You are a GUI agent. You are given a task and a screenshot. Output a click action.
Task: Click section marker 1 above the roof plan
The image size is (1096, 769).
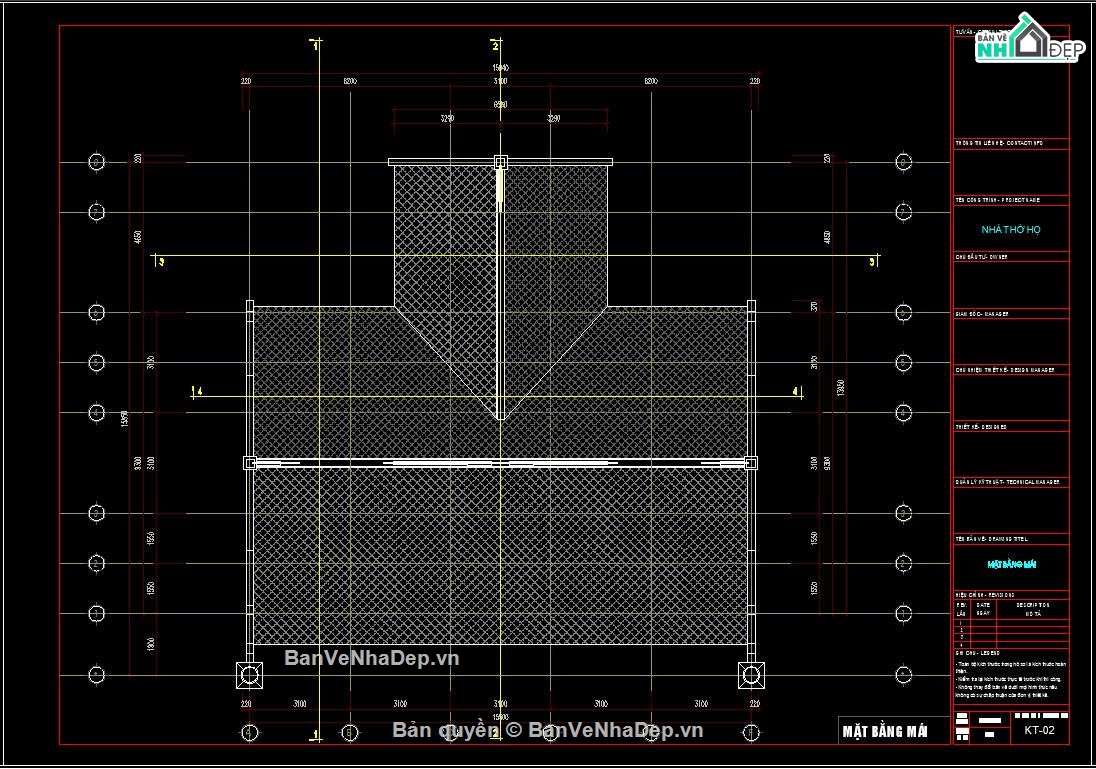(315, 45)
